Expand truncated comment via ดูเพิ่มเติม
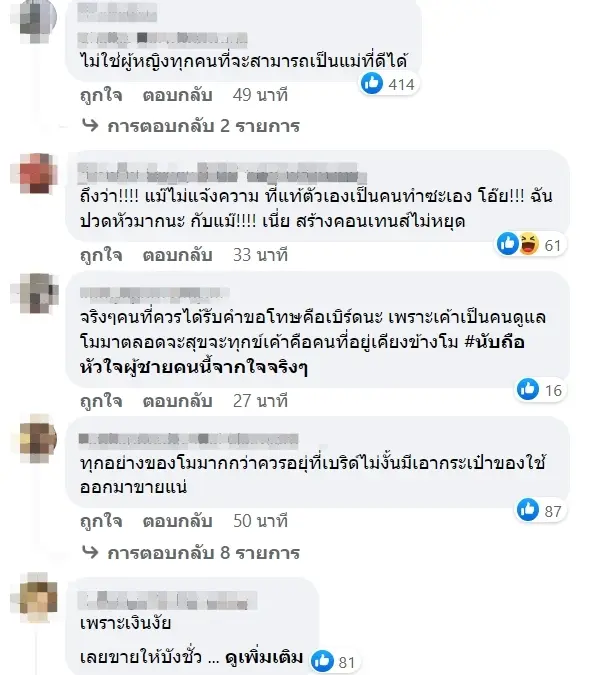This screenshot has height=675, width=611. (264, 657)
